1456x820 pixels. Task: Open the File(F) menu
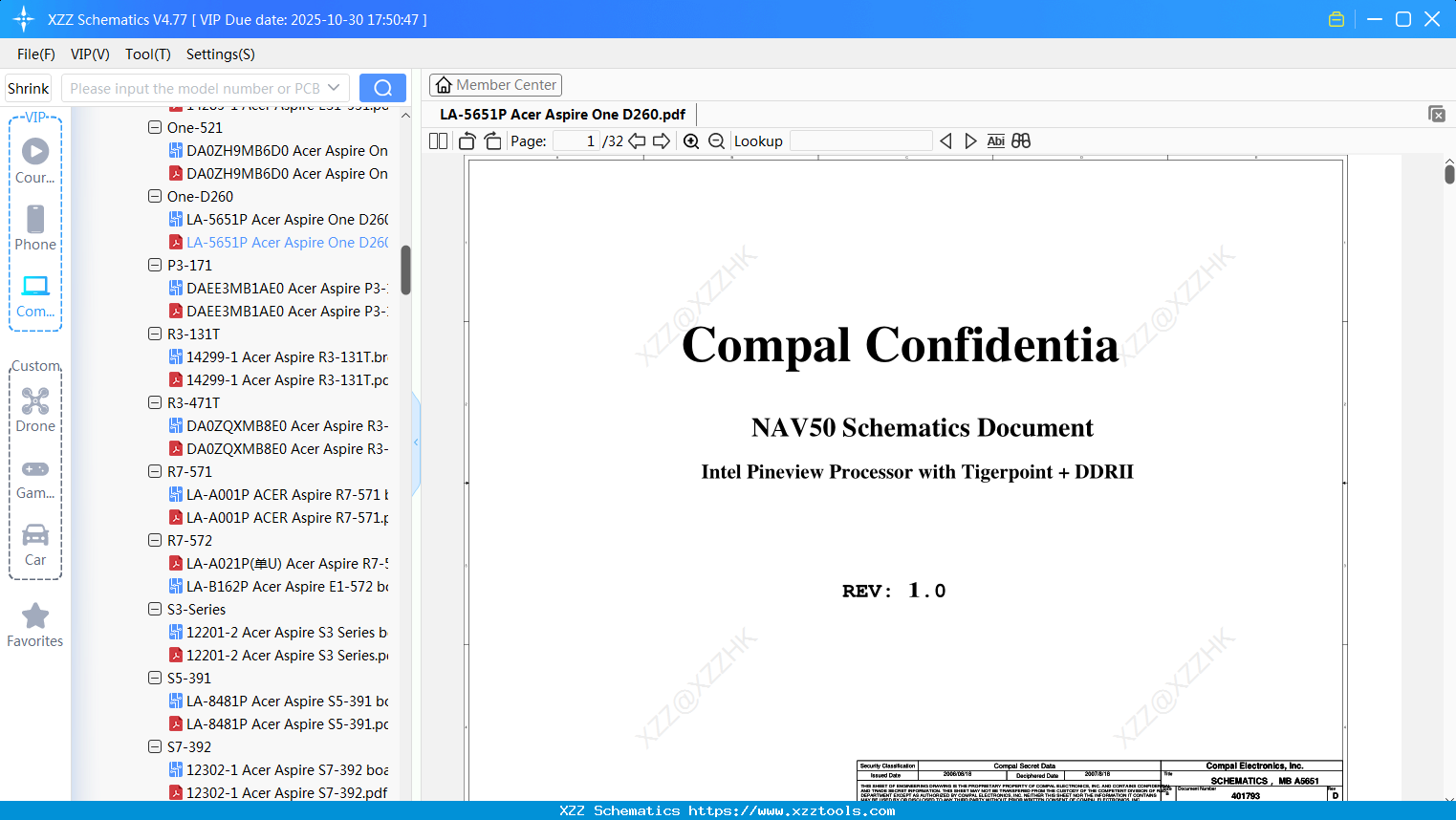point(36,54)
